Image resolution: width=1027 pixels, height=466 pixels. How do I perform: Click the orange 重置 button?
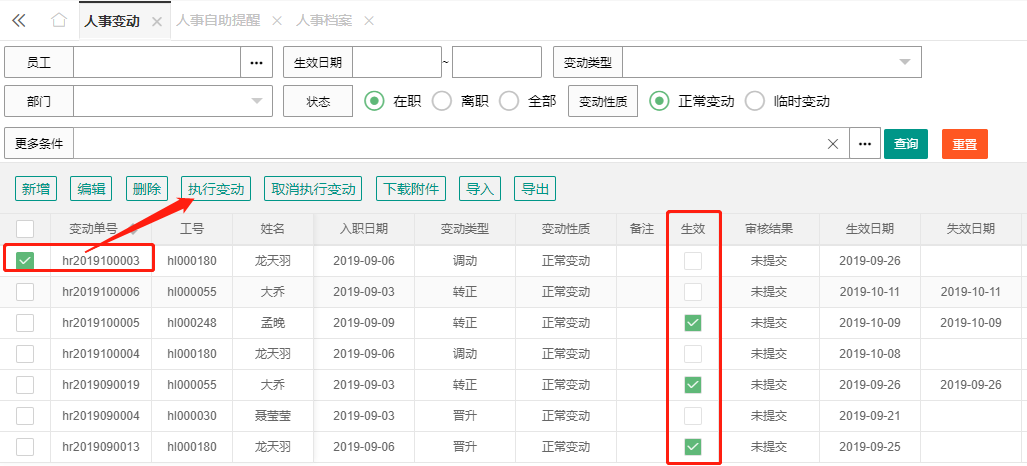coord(964,144)
